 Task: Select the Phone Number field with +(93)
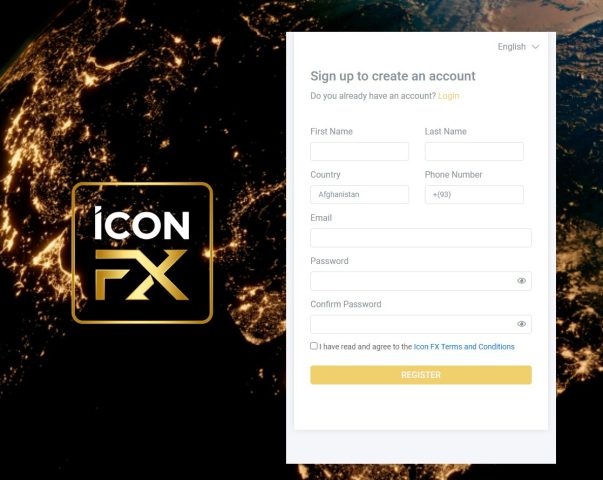[474, 195]
